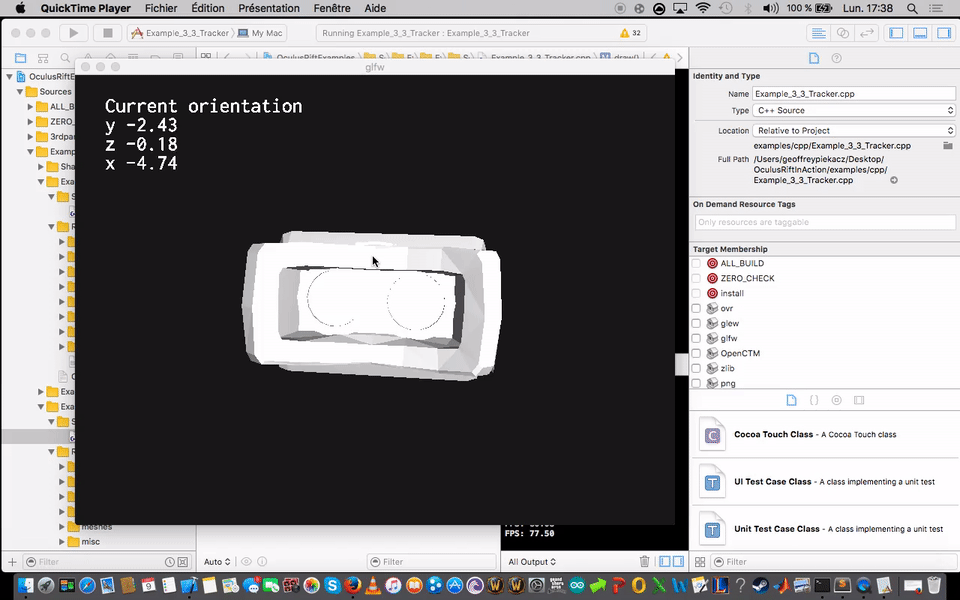Tick the OpenCTM target membership checkbox
This screenshot has width=960, height=600.
696,353
